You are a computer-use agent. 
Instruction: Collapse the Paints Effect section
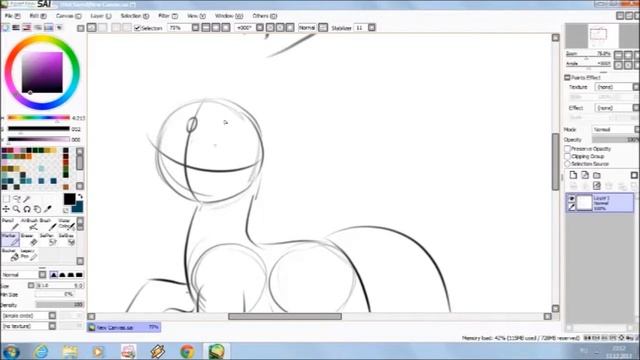point(567,78)
